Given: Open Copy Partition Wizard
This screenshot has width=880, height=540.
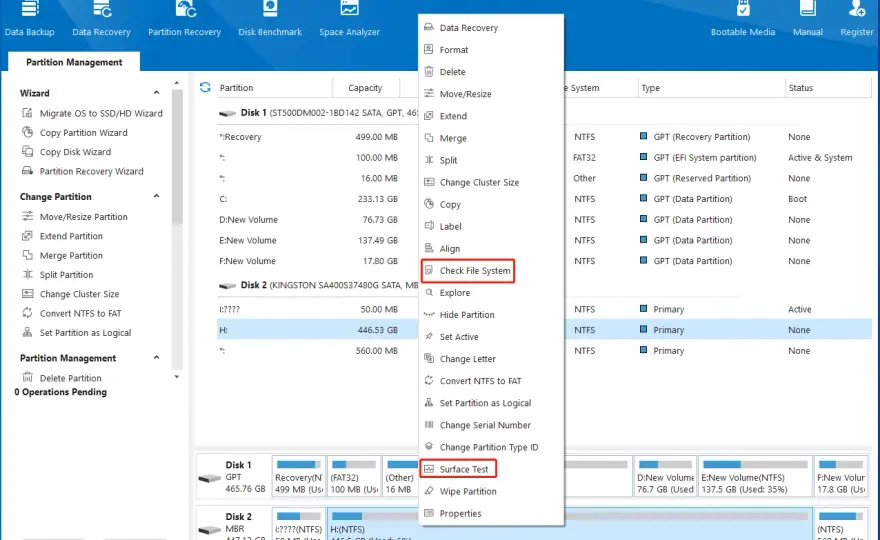Looking at the screenshot, I should [75, 133].
